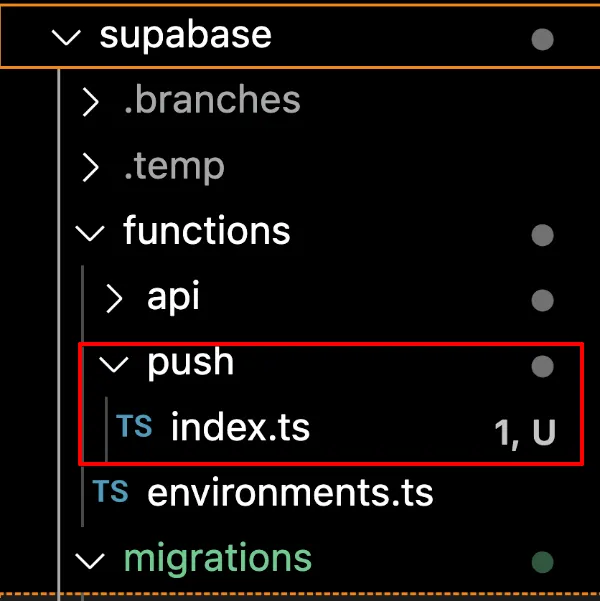Collapse the push folder chevron
The width and height of the screenshot is (600, 601).
pos(115,364)
